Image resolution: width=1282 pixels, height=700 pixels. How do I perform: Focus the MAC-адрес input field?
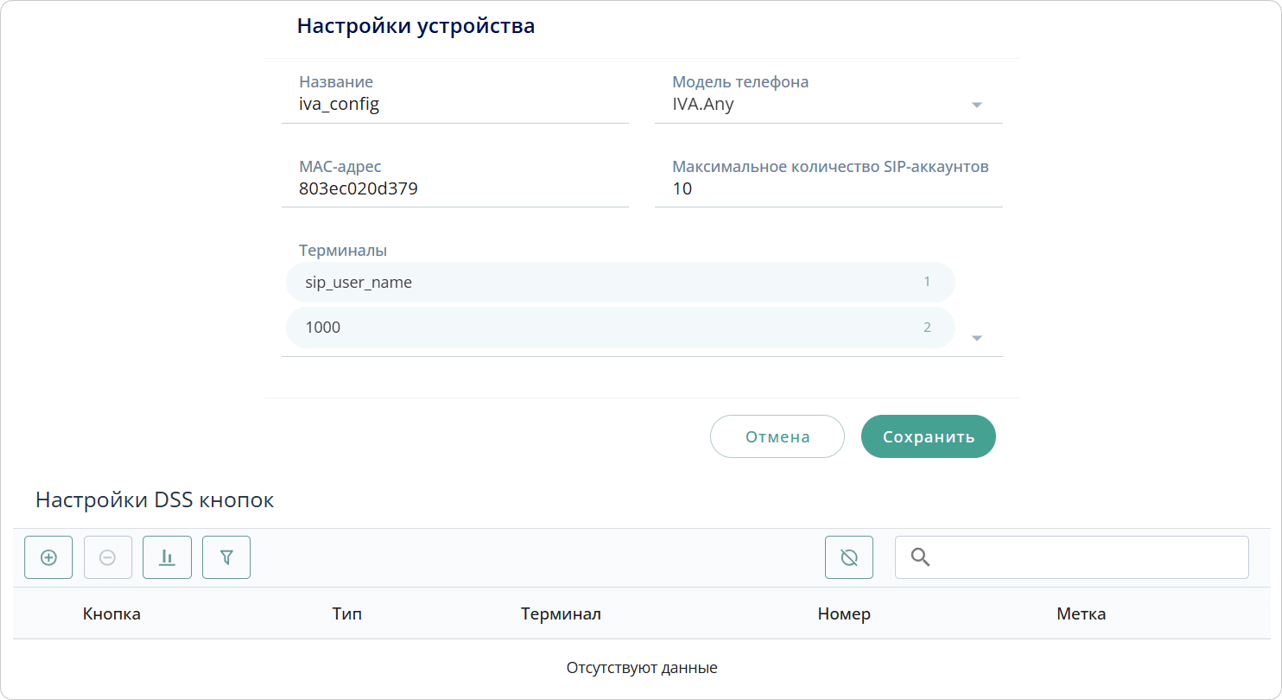pos(455,188)
